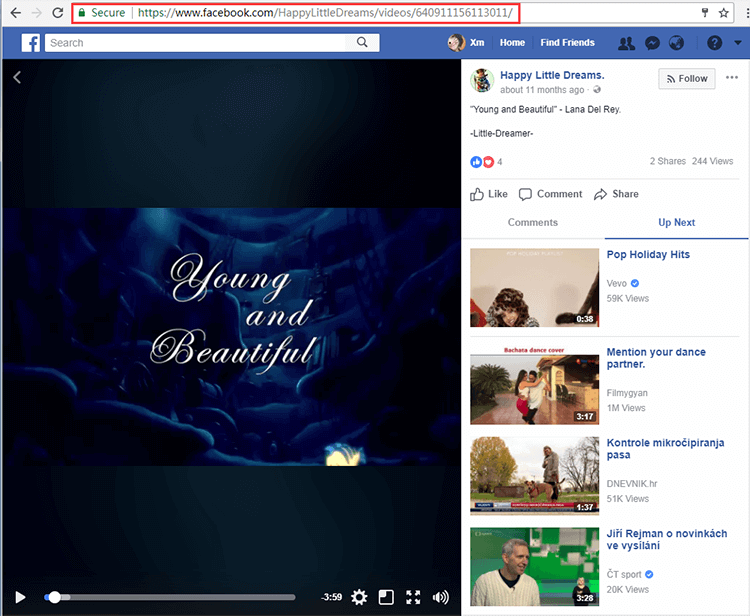Click the remaining time -3:59 label
This screenshot has width=750, height=616.
[331, 597]
